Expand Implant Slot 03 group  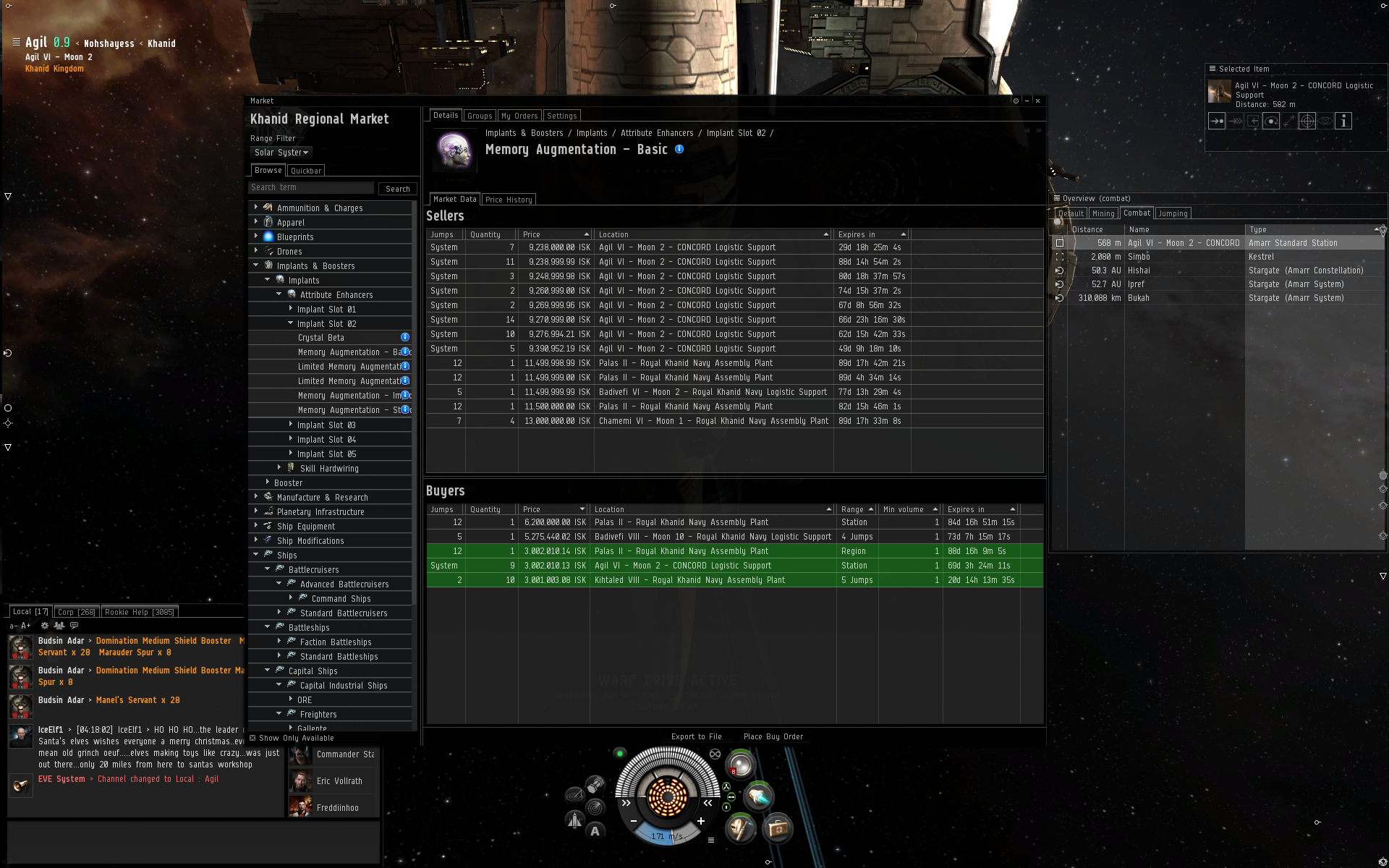coord(290,424)
